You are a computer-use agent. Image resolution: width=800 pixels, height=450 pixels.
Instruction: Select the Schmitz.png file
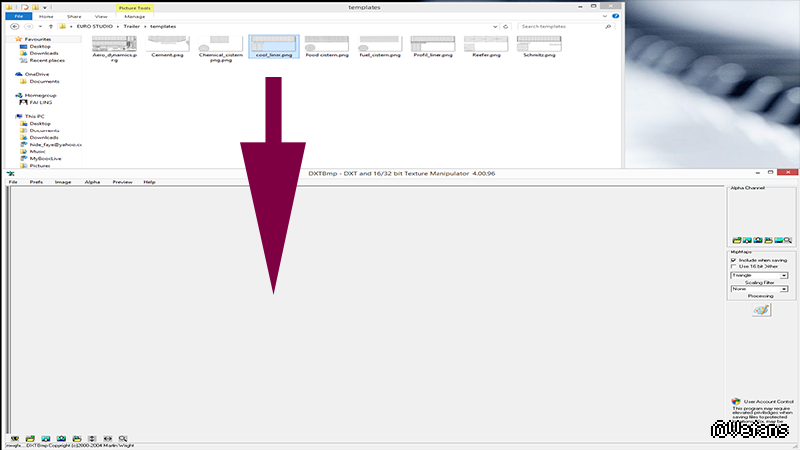coord(539,46)
